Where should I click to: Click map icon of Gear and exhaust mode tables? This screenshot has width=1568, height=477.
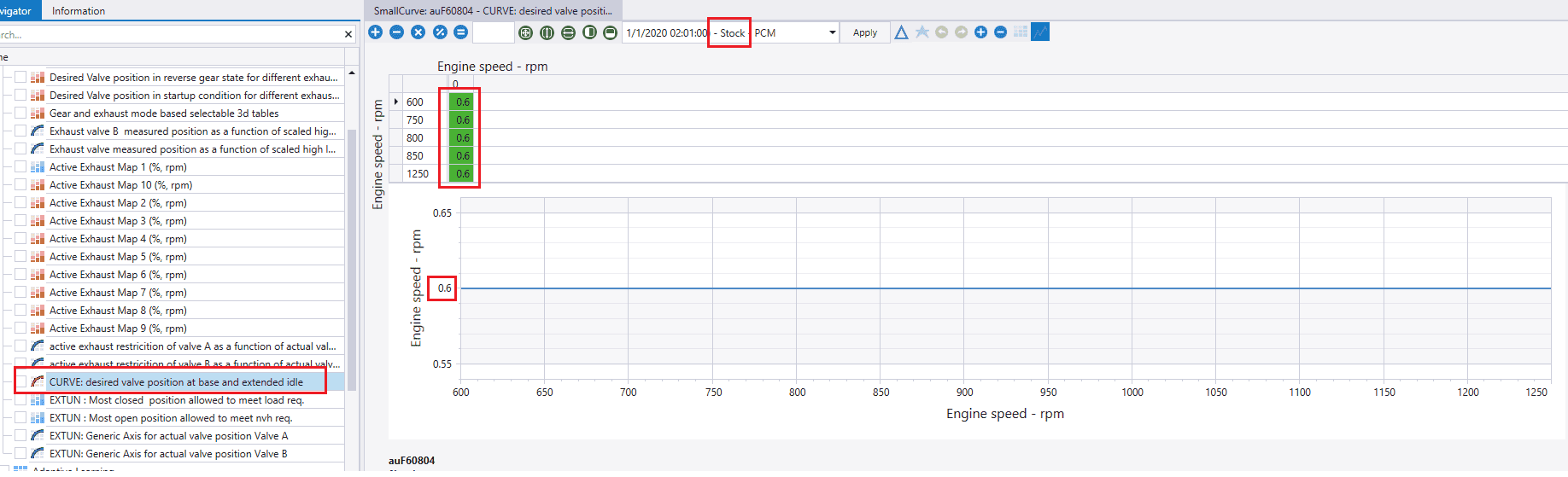click(x=38, y=113)
